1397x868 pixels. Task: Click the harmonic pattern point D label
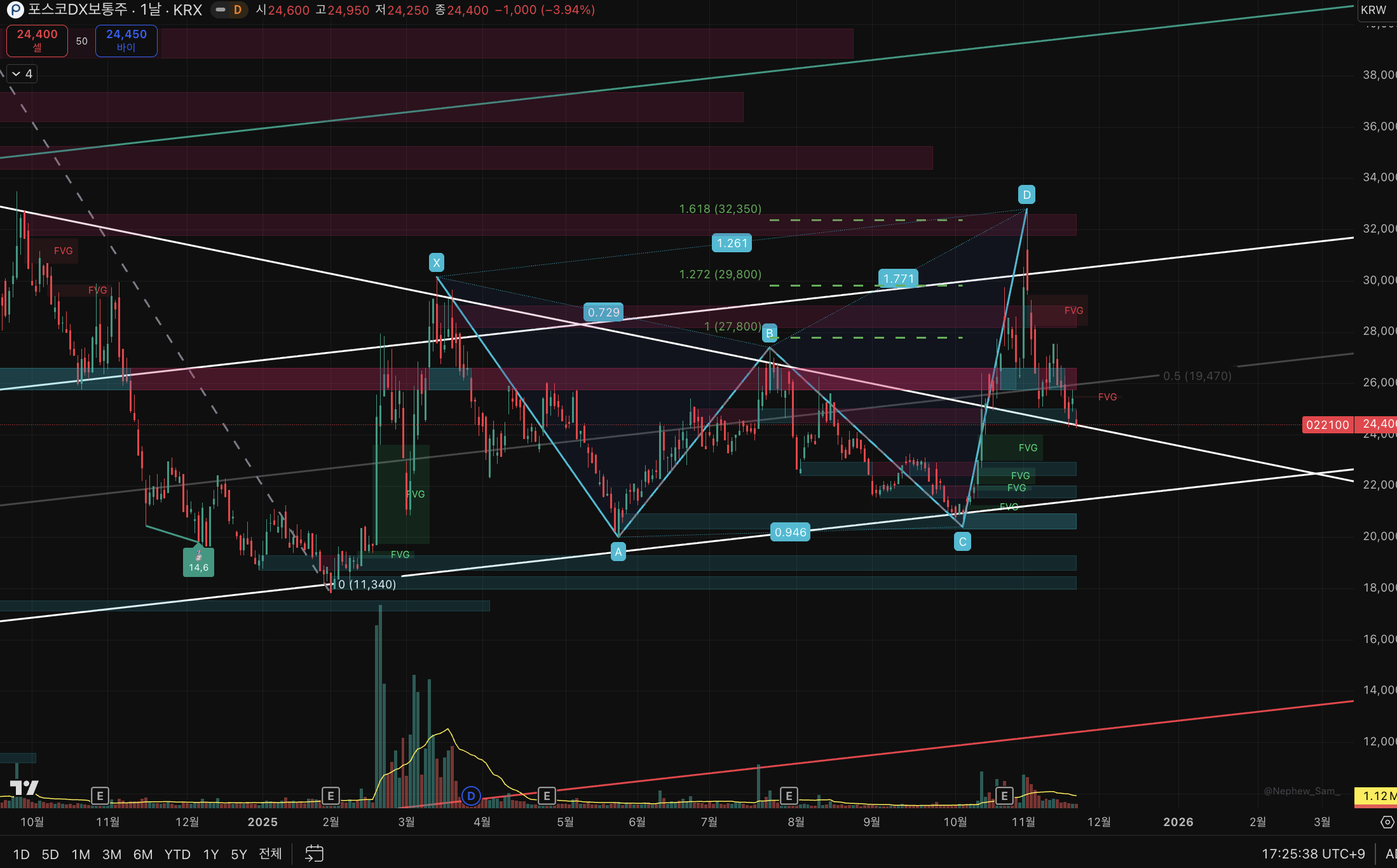click(x=1026, y=194)
